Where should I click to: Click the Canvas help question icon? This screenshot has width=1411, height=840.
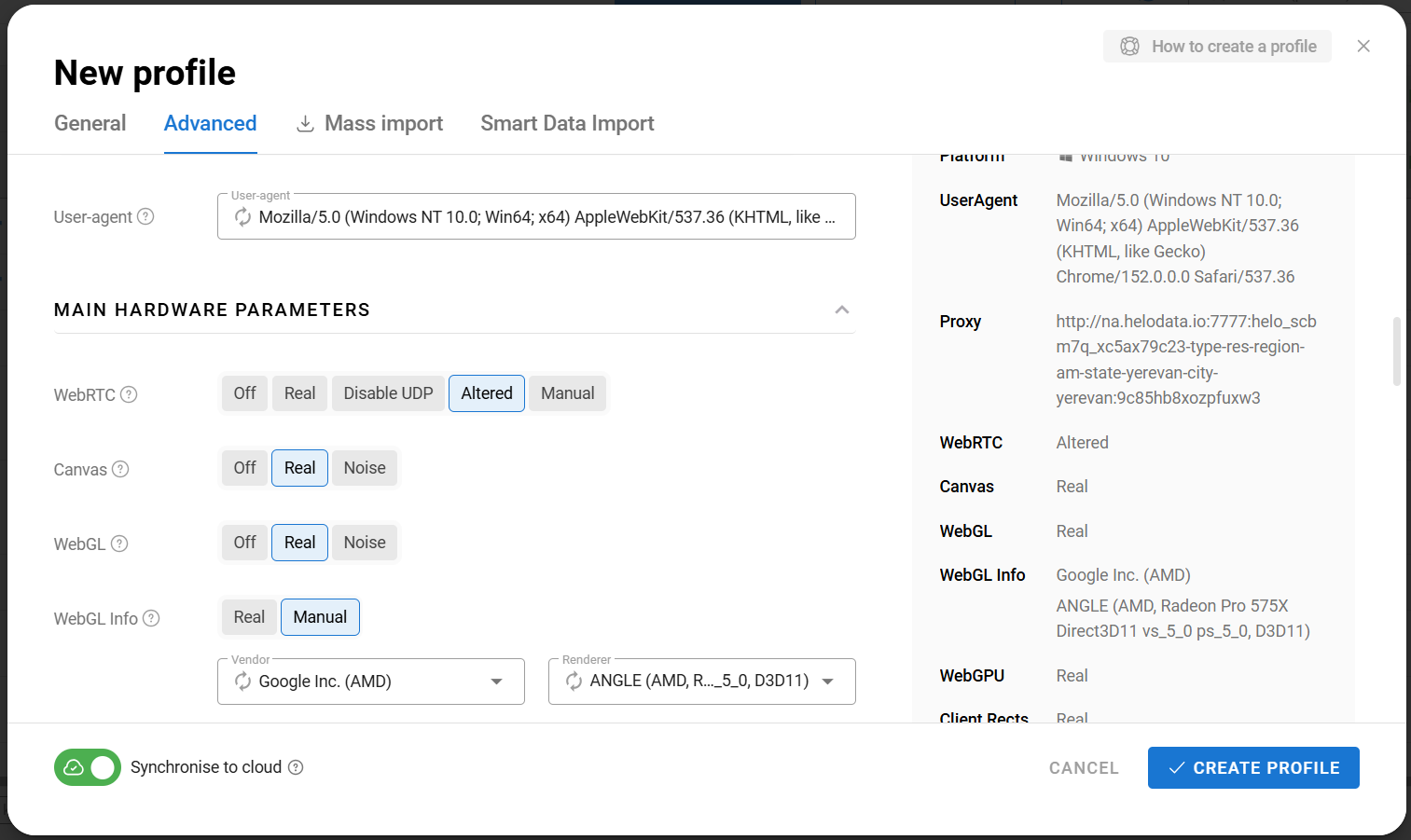click(120, 469)
